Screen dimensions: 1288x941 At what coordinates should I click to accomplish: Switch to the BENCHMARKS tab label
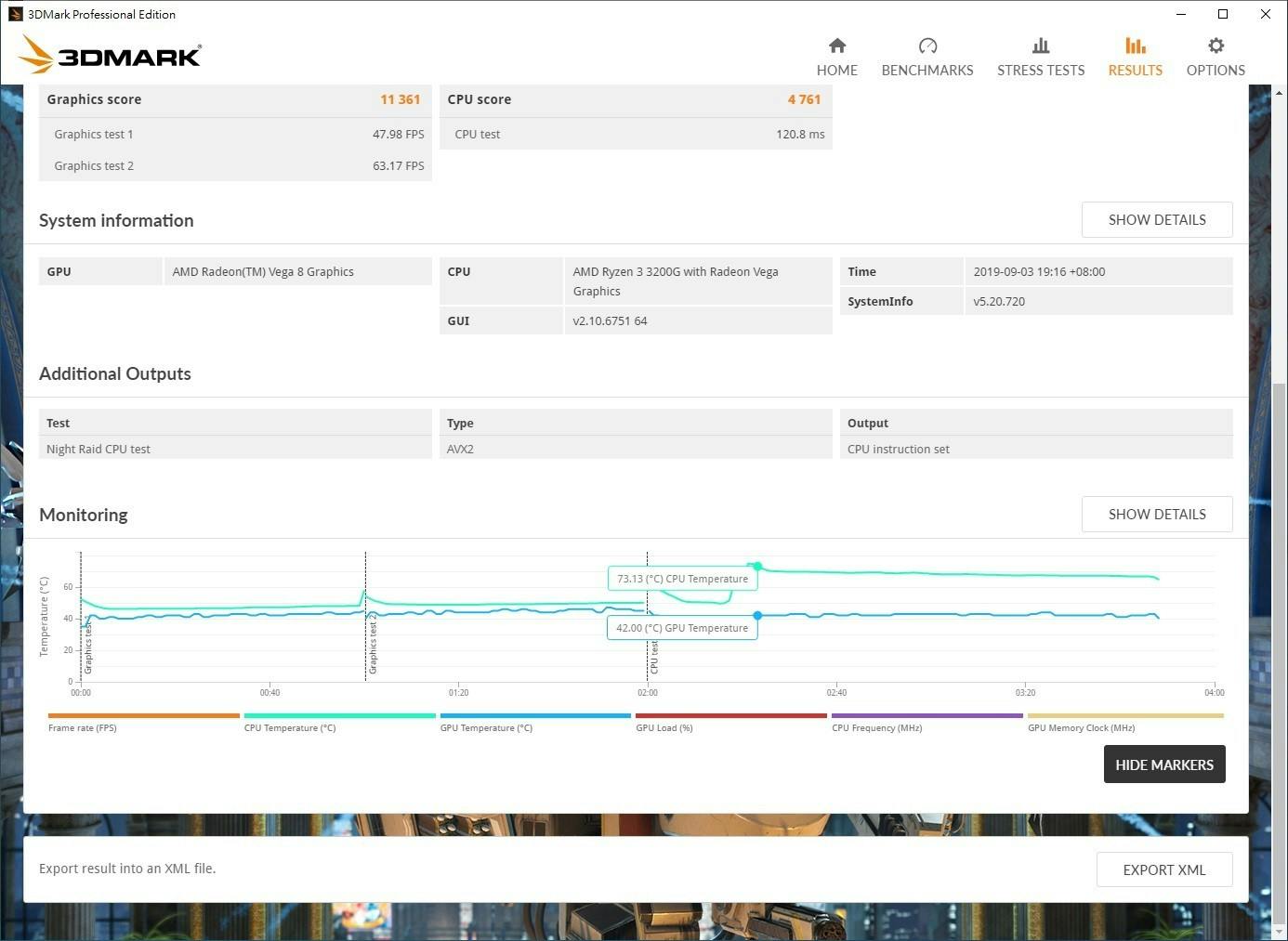[927, 71]
